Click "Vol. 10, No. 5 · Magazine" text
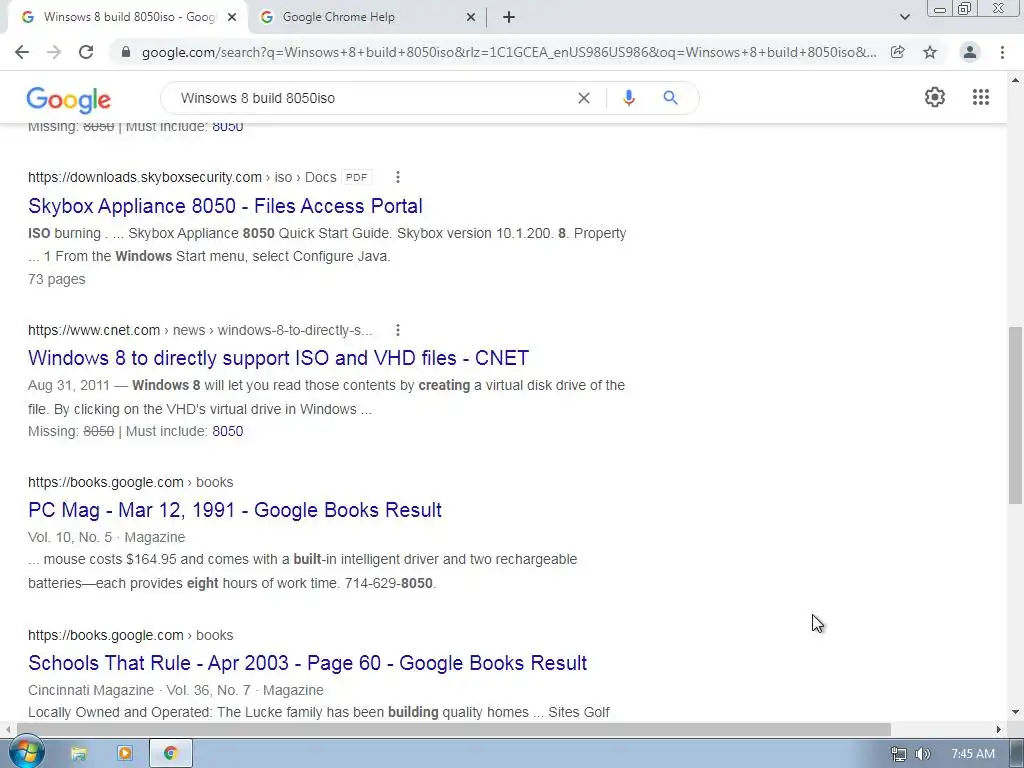 (106, 537)
